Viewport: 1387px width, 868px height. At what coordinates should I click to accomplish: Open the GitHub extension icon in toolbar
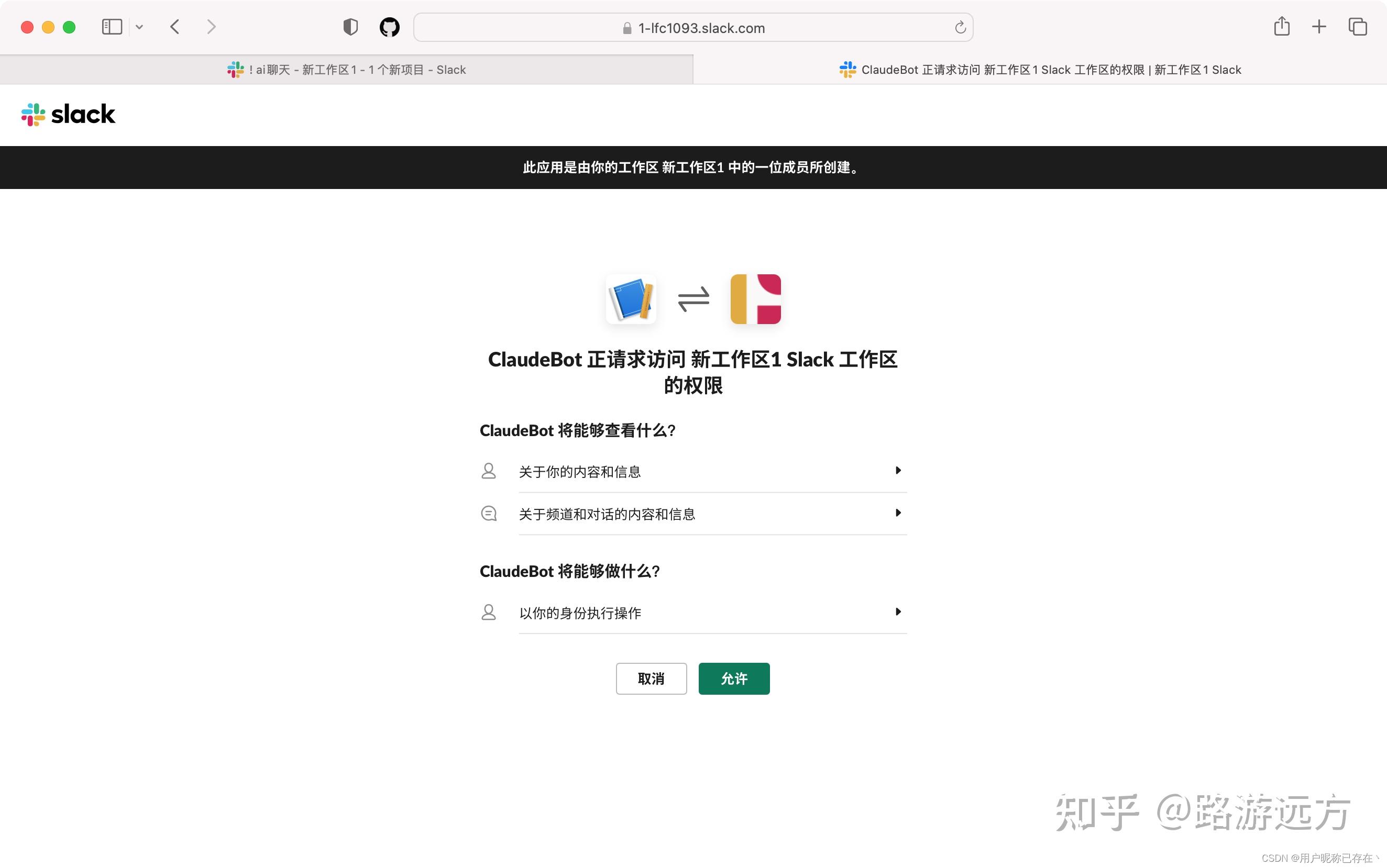389,27
